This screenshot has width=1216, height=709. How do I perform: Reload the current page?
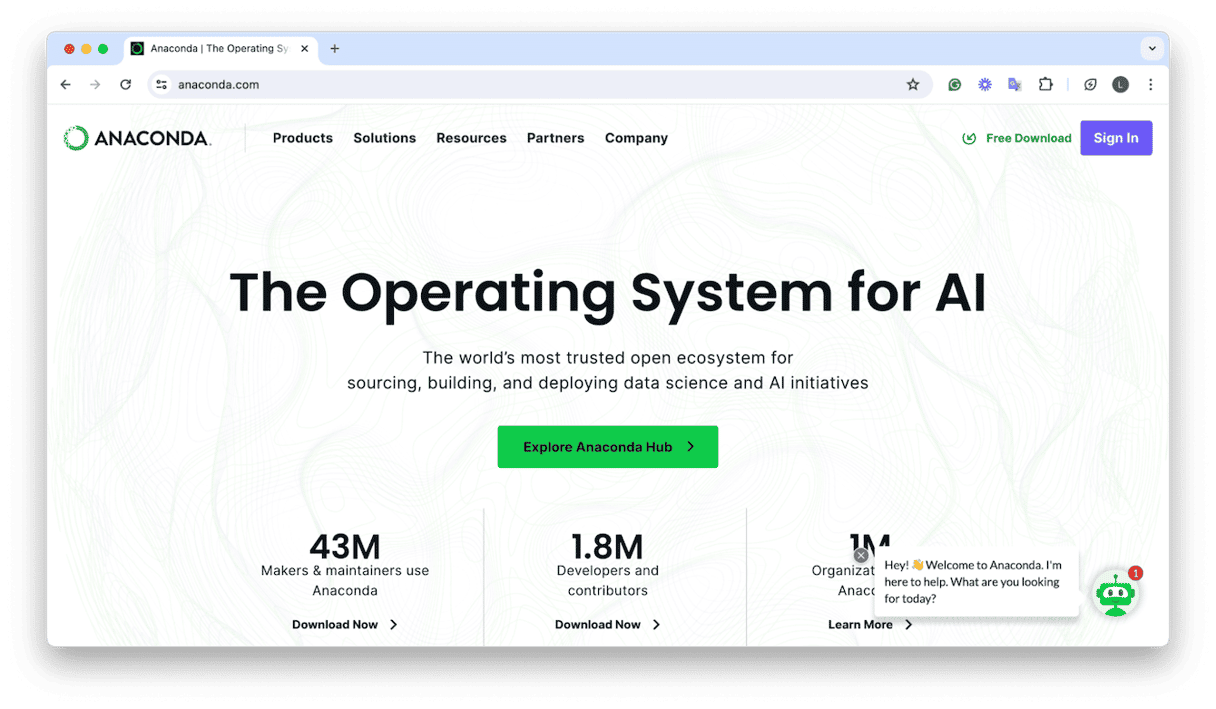click(x=125, y=84)
